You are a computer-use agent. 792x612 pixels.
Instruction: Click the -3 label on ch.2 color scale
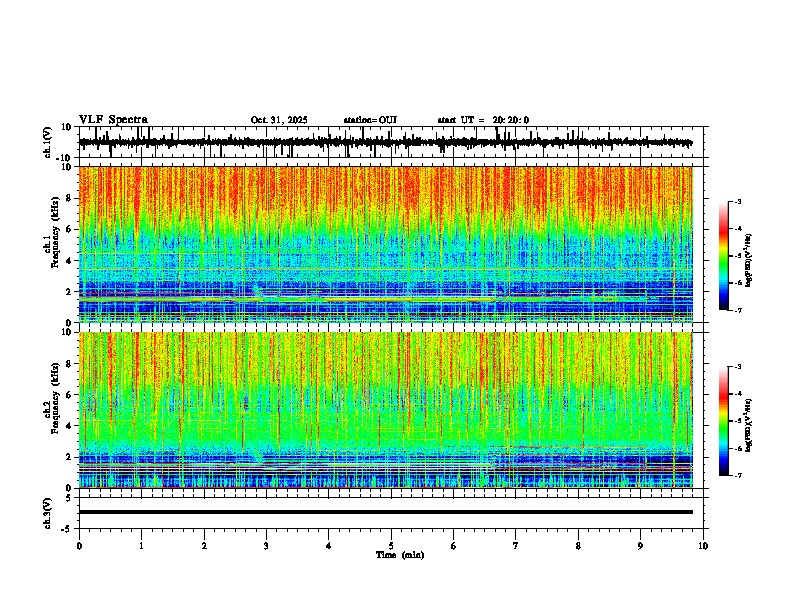click(738, 367)
